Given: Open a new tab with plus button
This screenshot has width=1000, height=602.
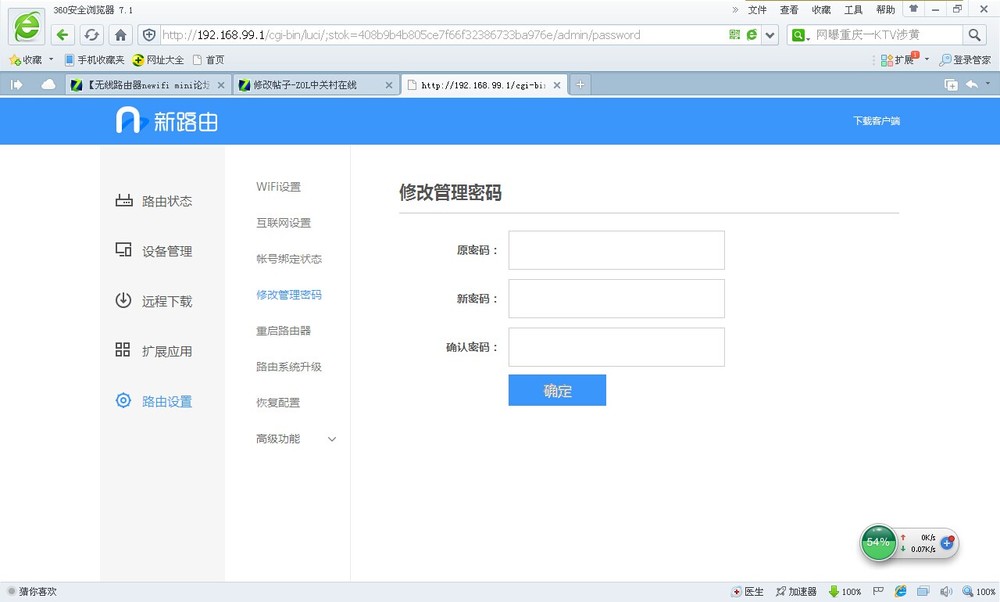Looking at the screenshot, I should pyautogui.click(x=580, y=84).
